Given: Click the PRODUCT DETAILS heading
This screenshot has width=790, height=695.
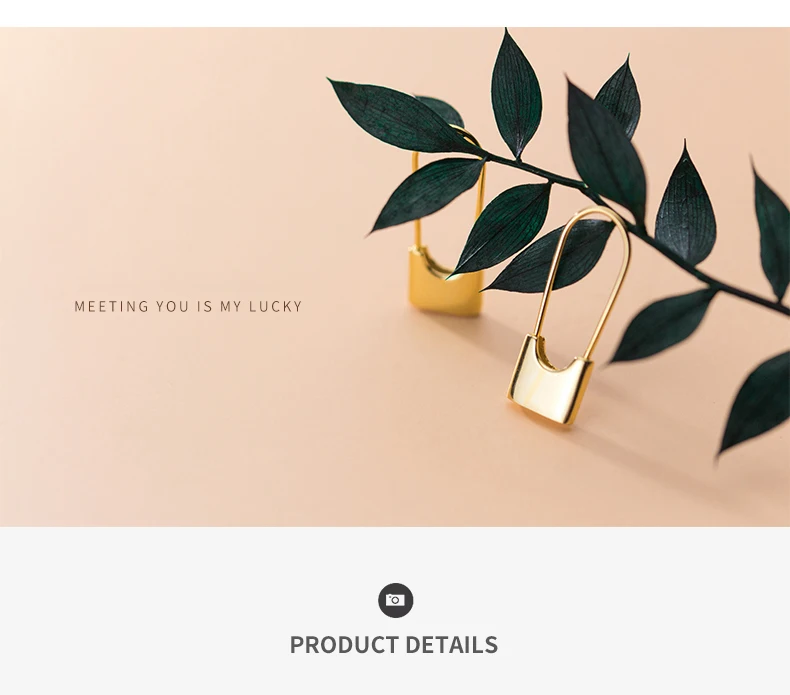Looking at the screenshot, I should point(393,645).
